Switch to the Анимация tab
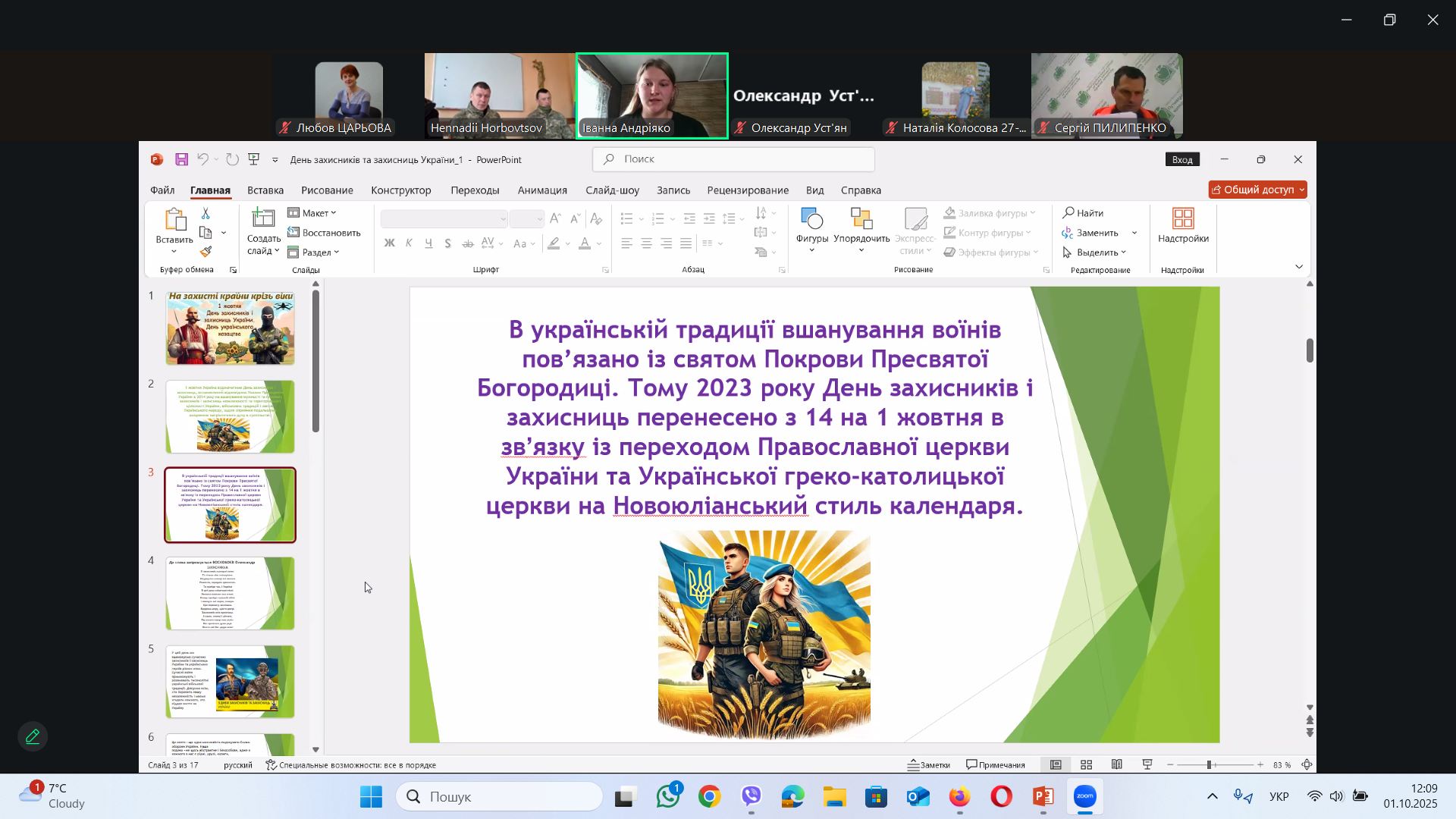 pyautogui.click(x=542, y=190)
